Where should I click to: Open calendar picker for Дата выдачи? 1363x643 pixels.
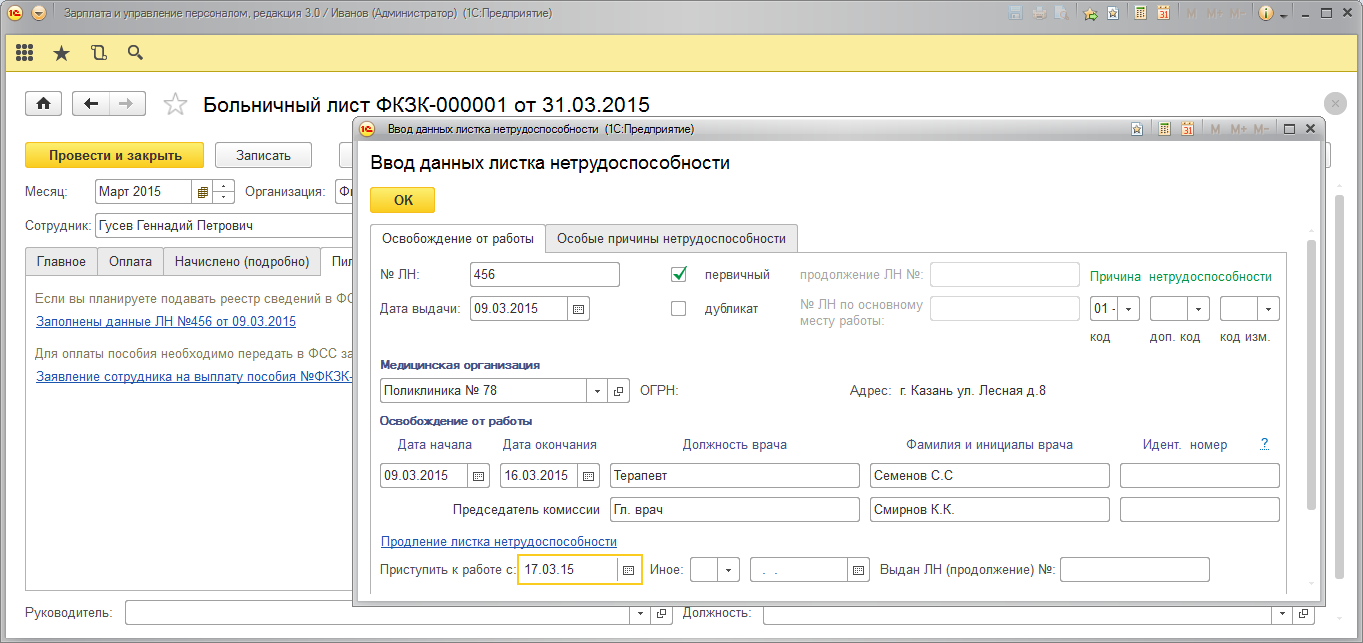click(x=578, y=309)
